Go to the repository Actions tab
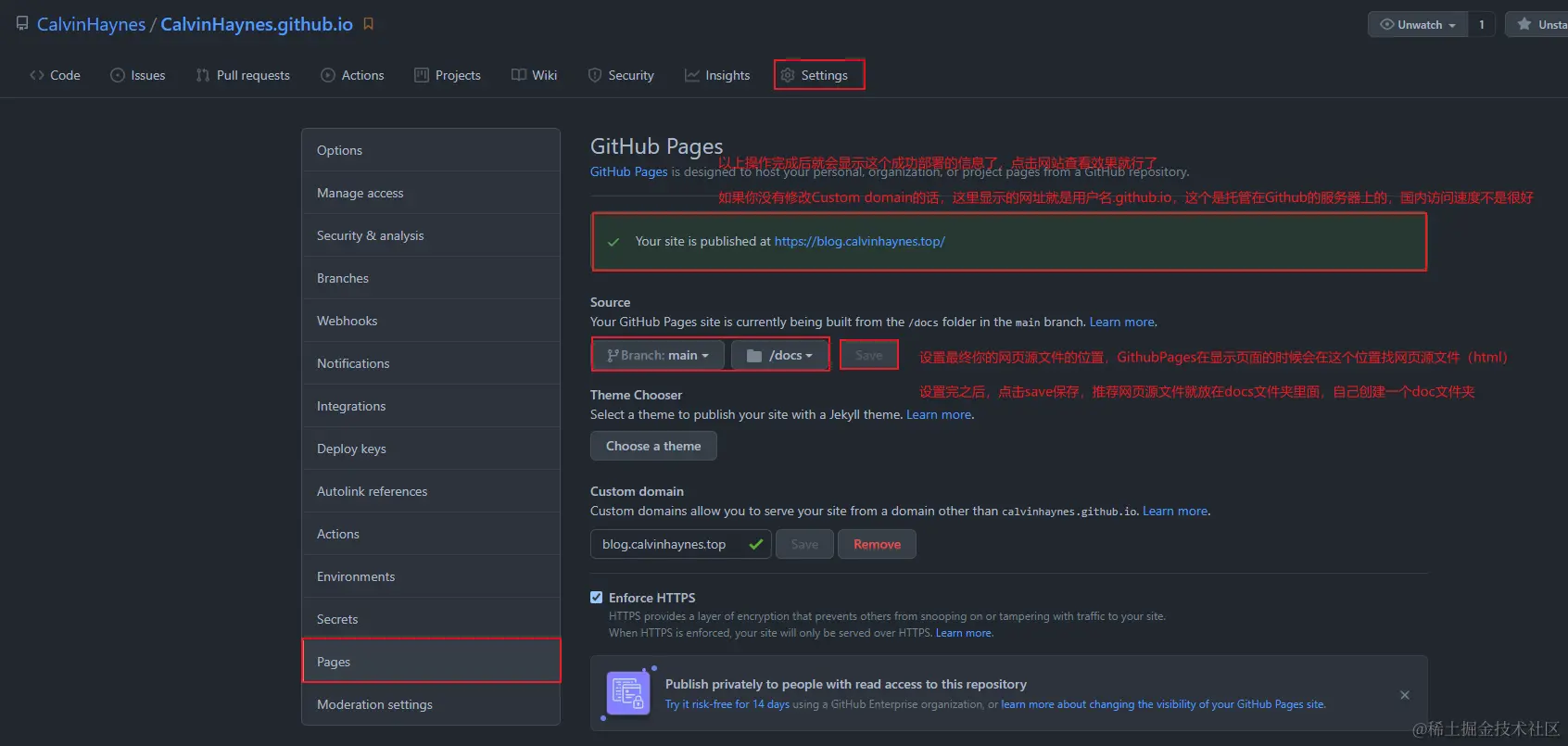 click(352, 75)
